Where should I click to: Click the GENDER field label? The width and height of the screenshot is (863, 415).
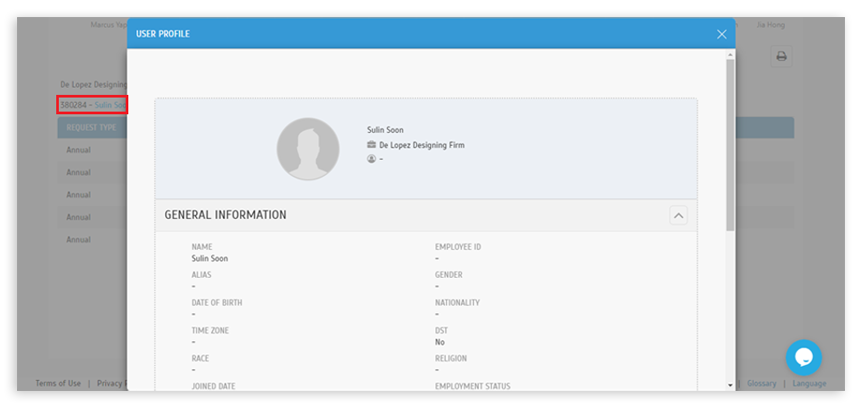coord(449,275)
